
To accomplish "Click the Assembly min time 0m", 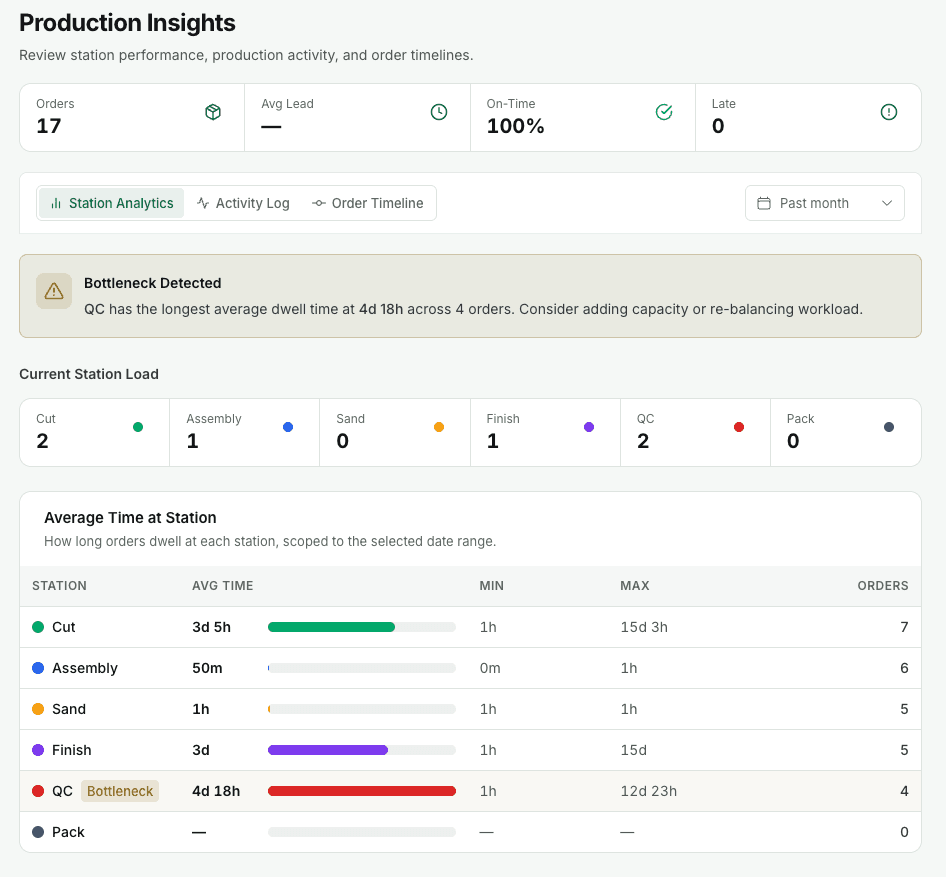I will [490, 668].
